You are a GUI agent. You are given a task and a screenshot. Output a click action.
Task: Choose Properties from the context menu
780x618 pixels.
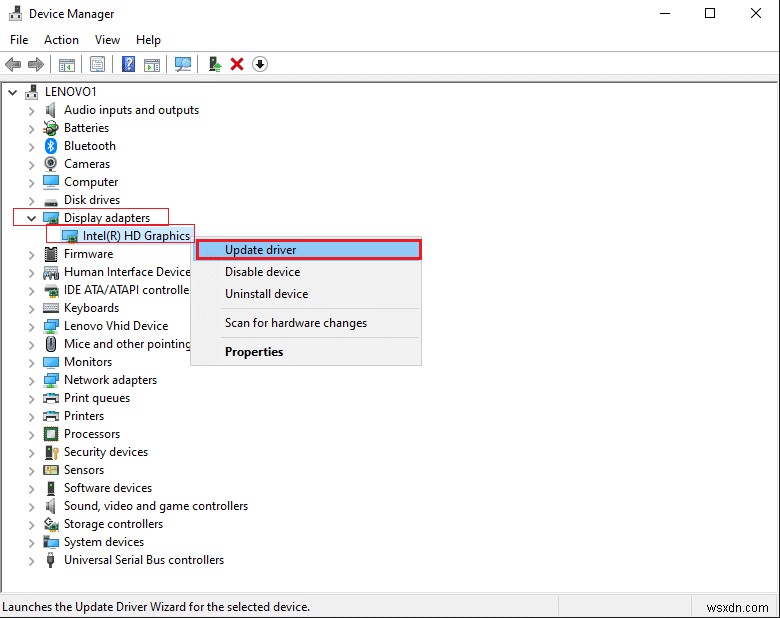306,352
